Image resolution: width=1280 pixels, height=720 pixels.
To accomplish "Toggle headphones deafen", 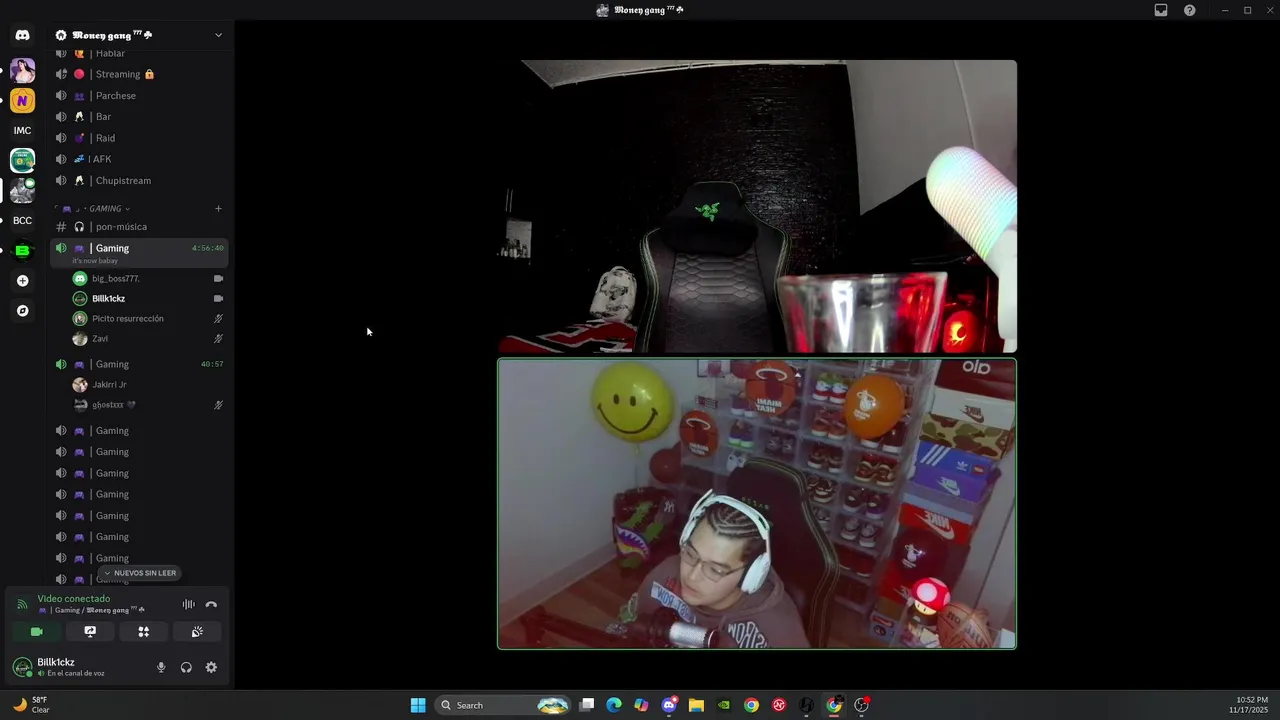I will pyautogui.click(x=186, y=668).
